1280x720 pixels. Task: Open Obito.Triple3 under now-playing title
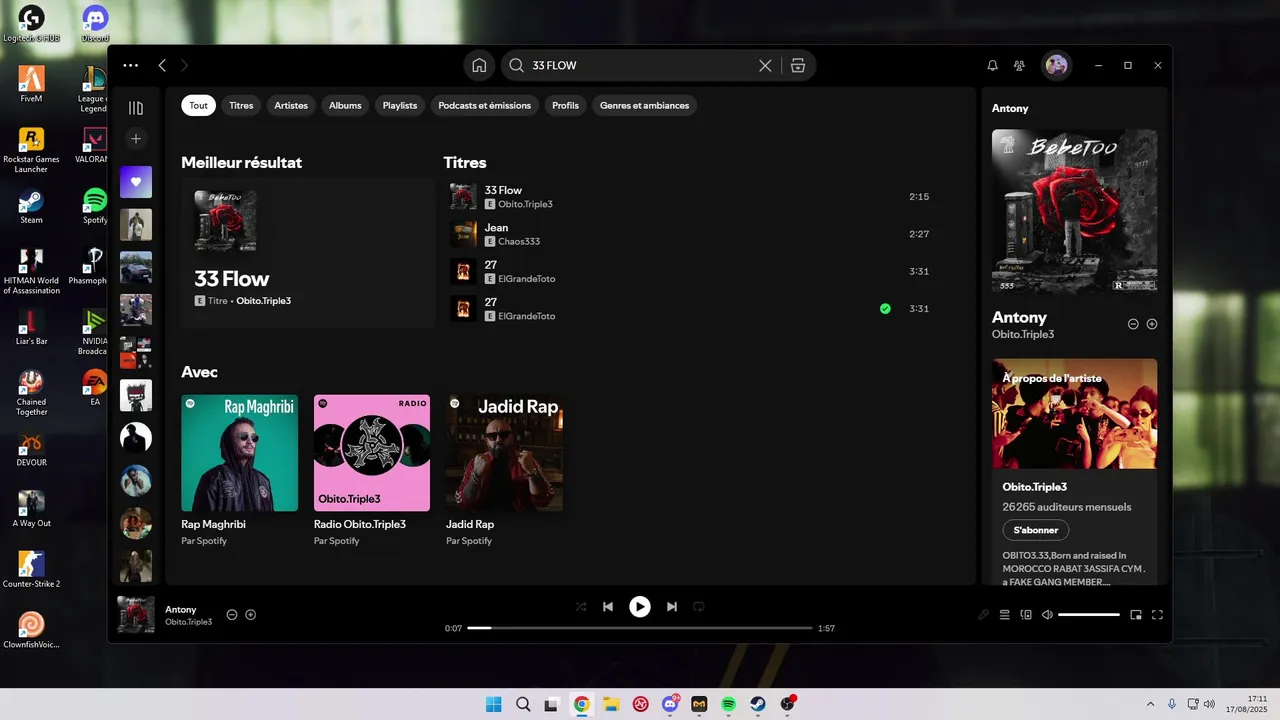click(189, 622)
